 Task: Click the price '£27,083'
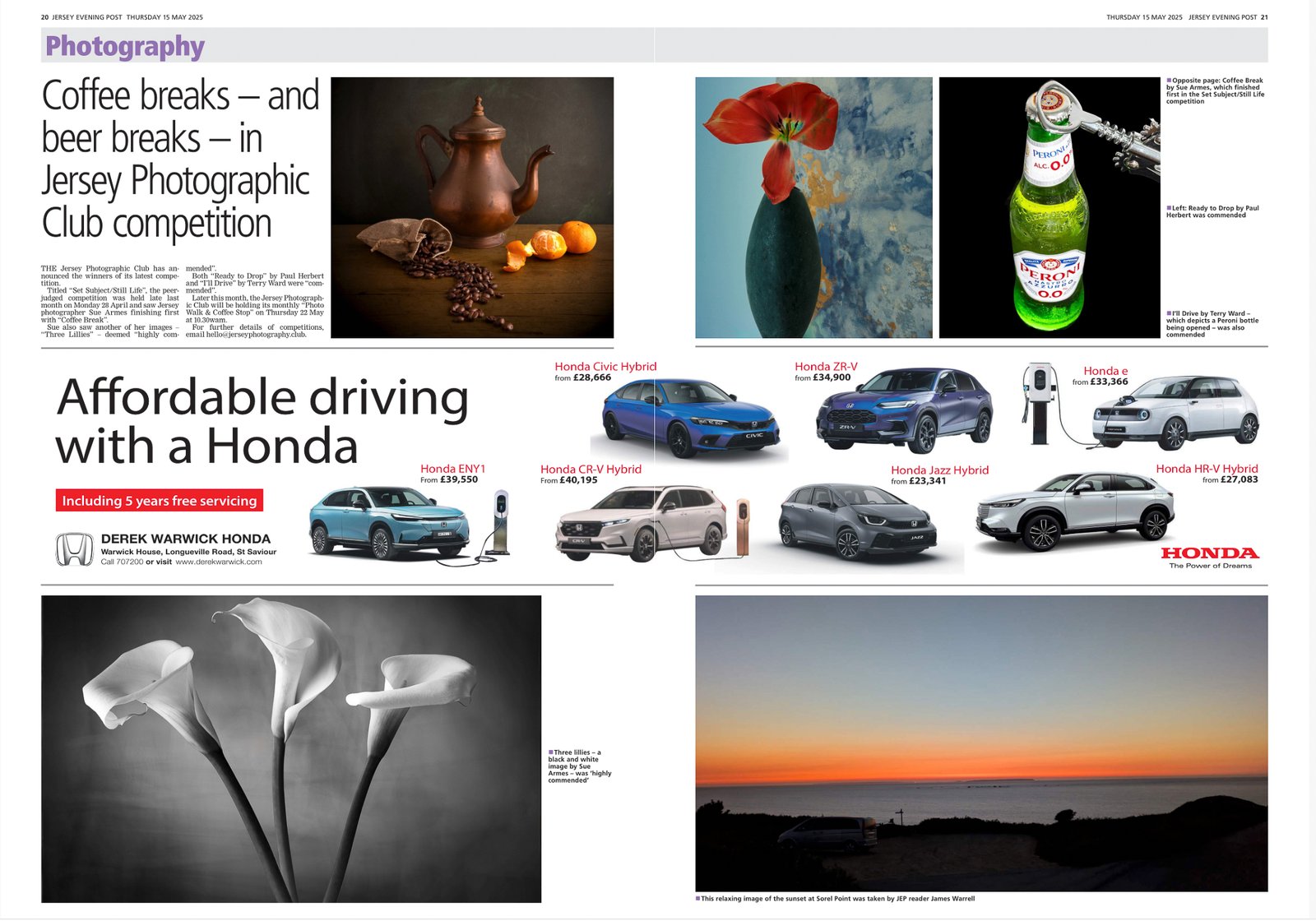coord(1240,479)
